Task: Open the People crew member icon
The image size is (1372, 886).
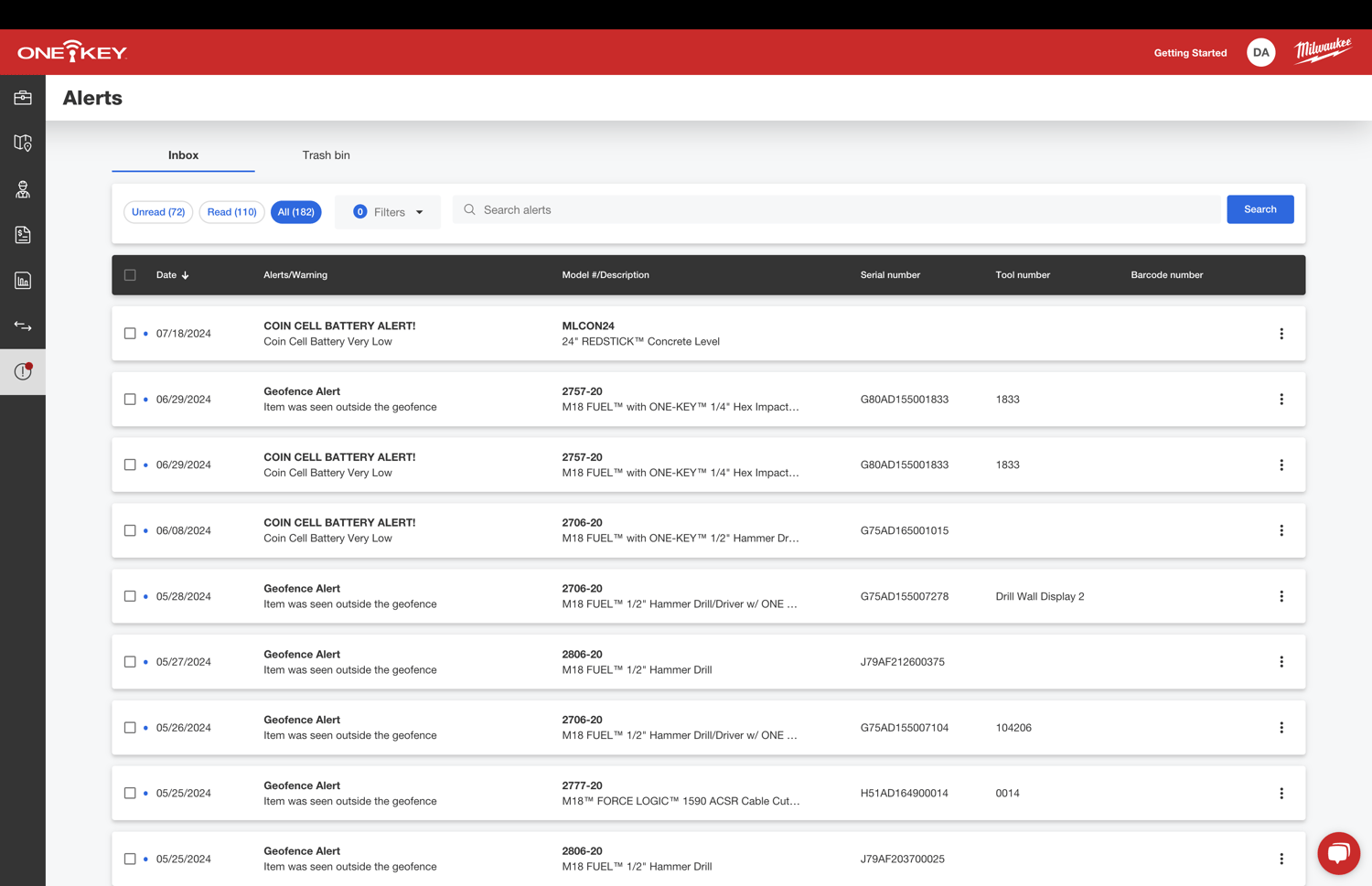Action: [x=23, y=189]
